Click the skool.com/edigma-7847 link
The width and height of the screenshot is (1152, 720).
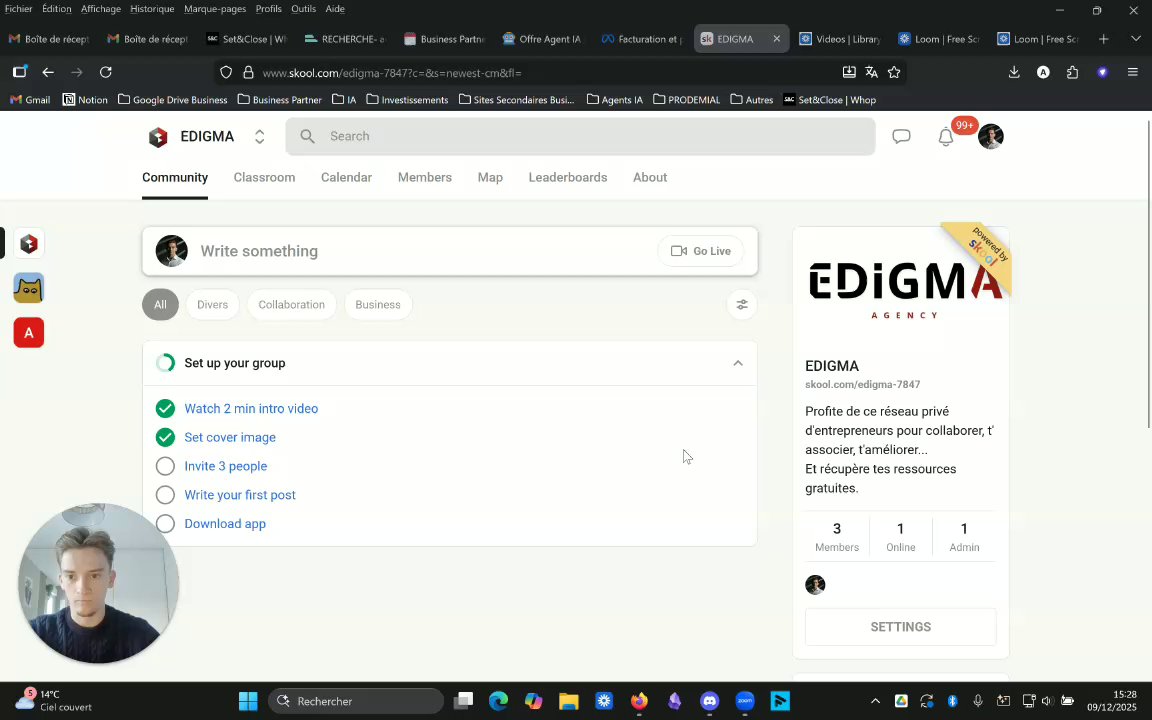(863, 384)
